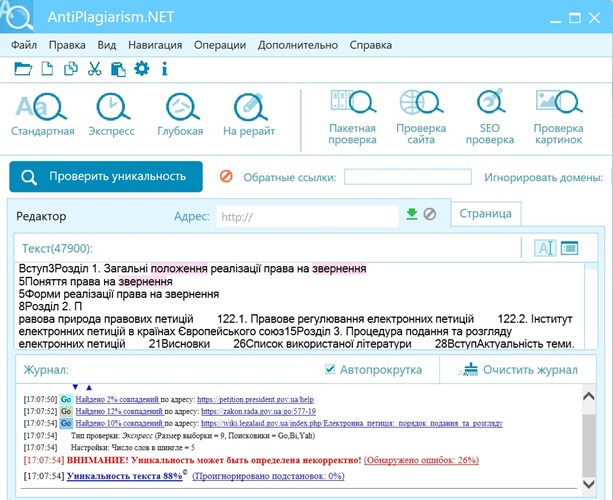Click journal scrollbar down arrow
613x500 pixels.
tap(588, 484)
